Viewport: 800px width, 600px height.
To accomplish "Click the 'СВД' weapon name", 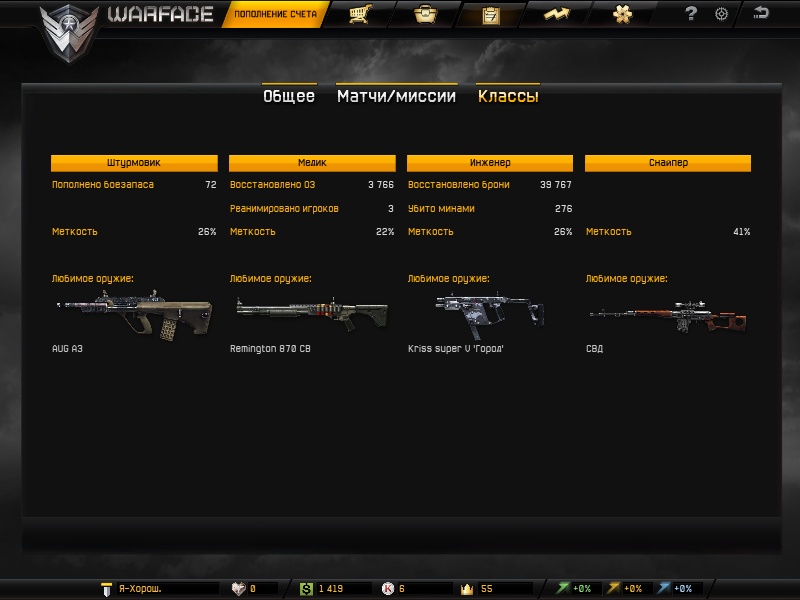I will [594, 349].
